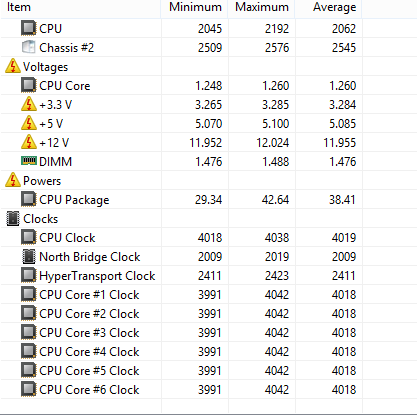Click CPU Core minimum voltage 1.248
This screenshot has height=418, width=417.
[208, 85]
